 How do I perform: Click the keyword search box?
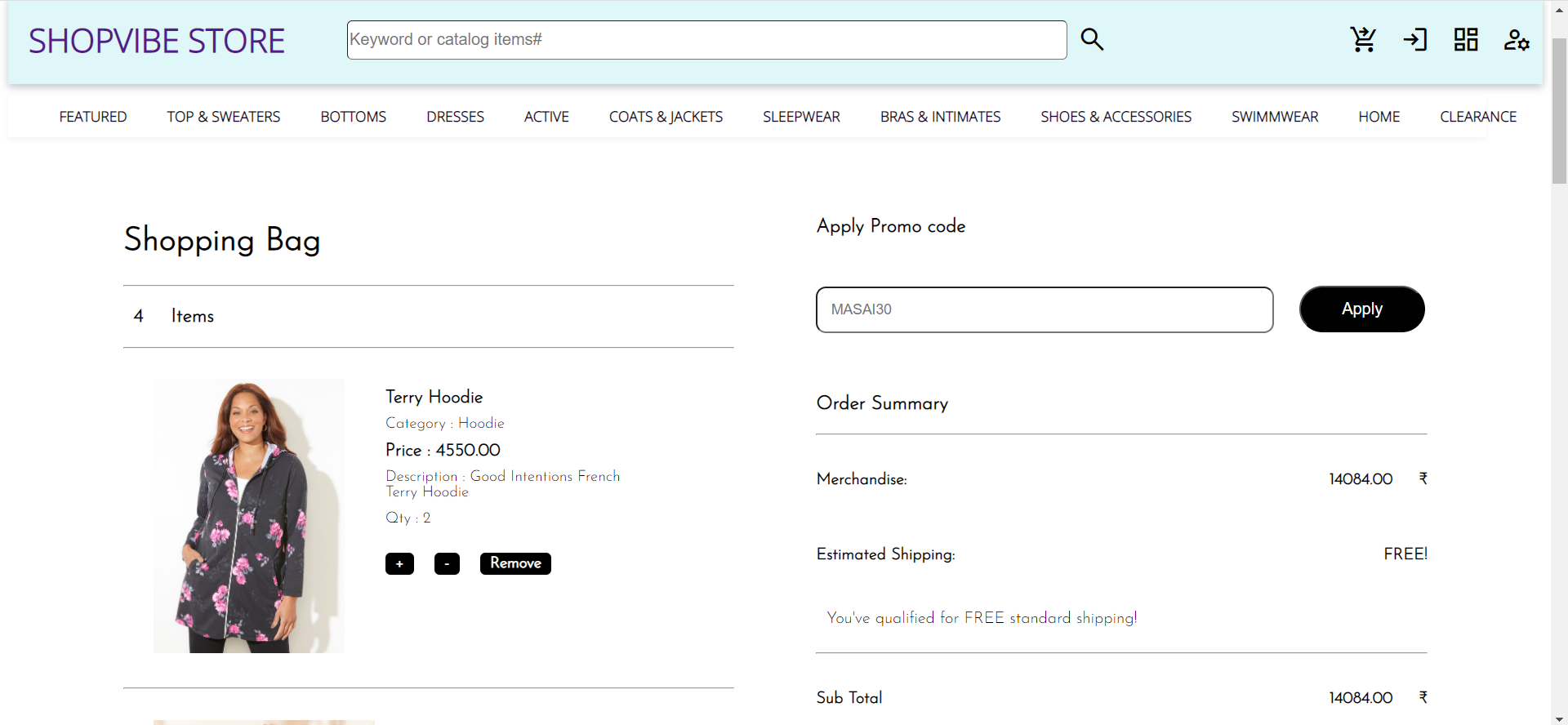pos(706,39)
